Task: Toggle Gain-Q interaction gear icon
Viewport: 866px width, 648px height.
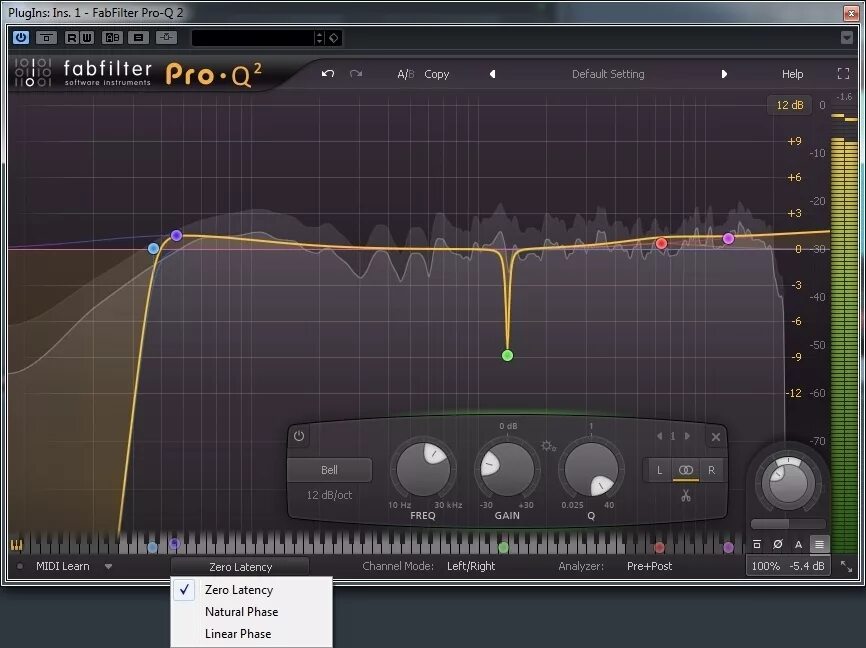Action: coord(548,445)
